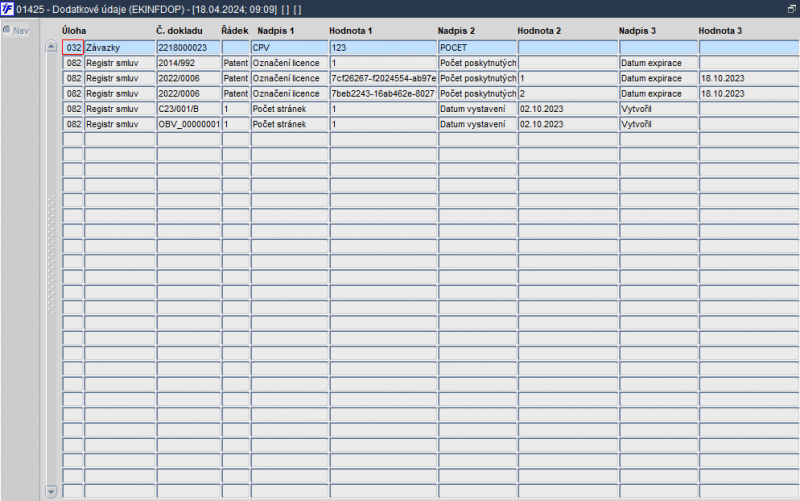The width and height of the screenshot is (800, 501).
Task: Click Označení licence in 2014/992 row
Action: [x=289, y=63]
